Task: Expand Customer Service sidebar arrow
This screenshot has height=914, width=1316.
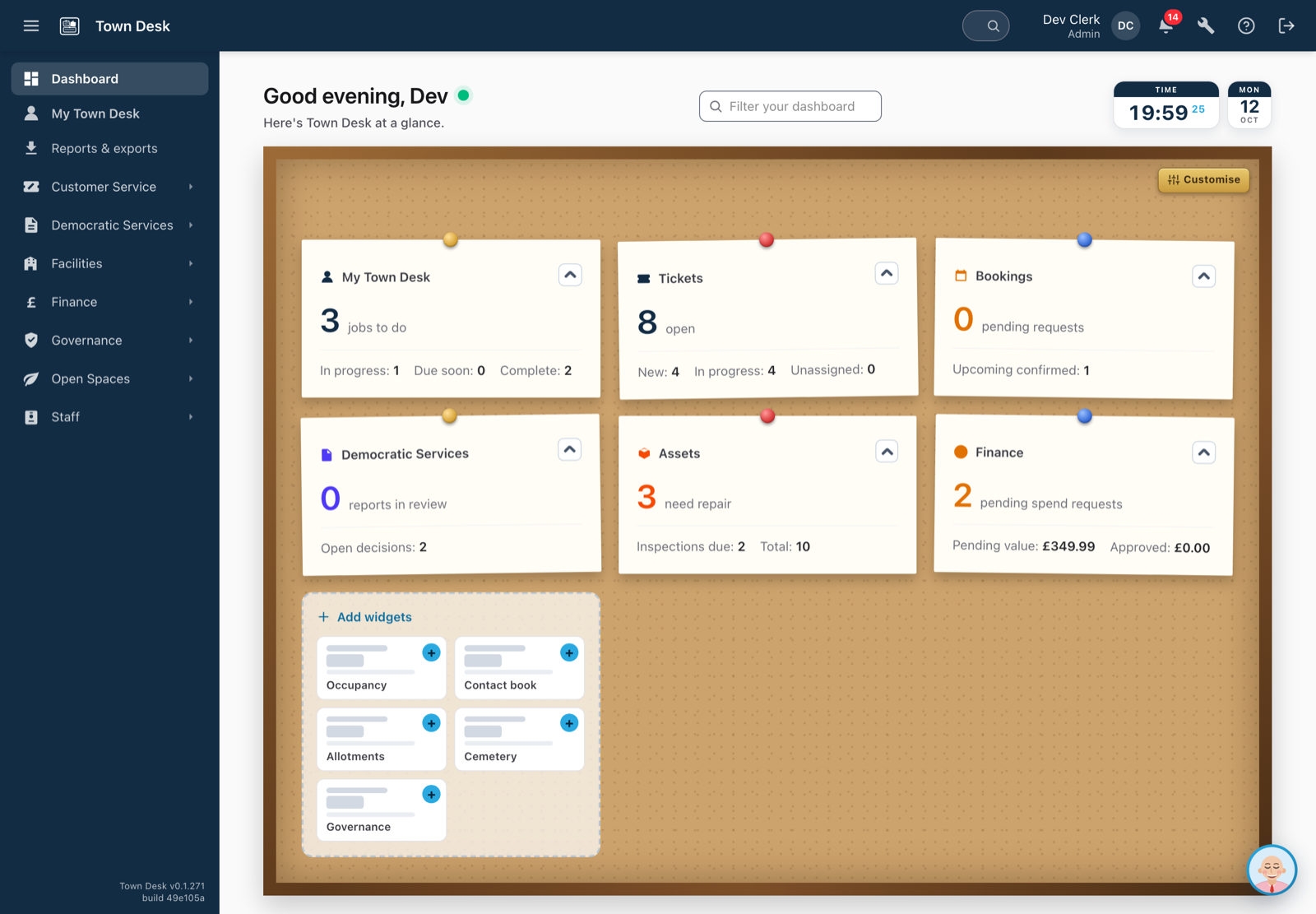Action: (191, 187)
